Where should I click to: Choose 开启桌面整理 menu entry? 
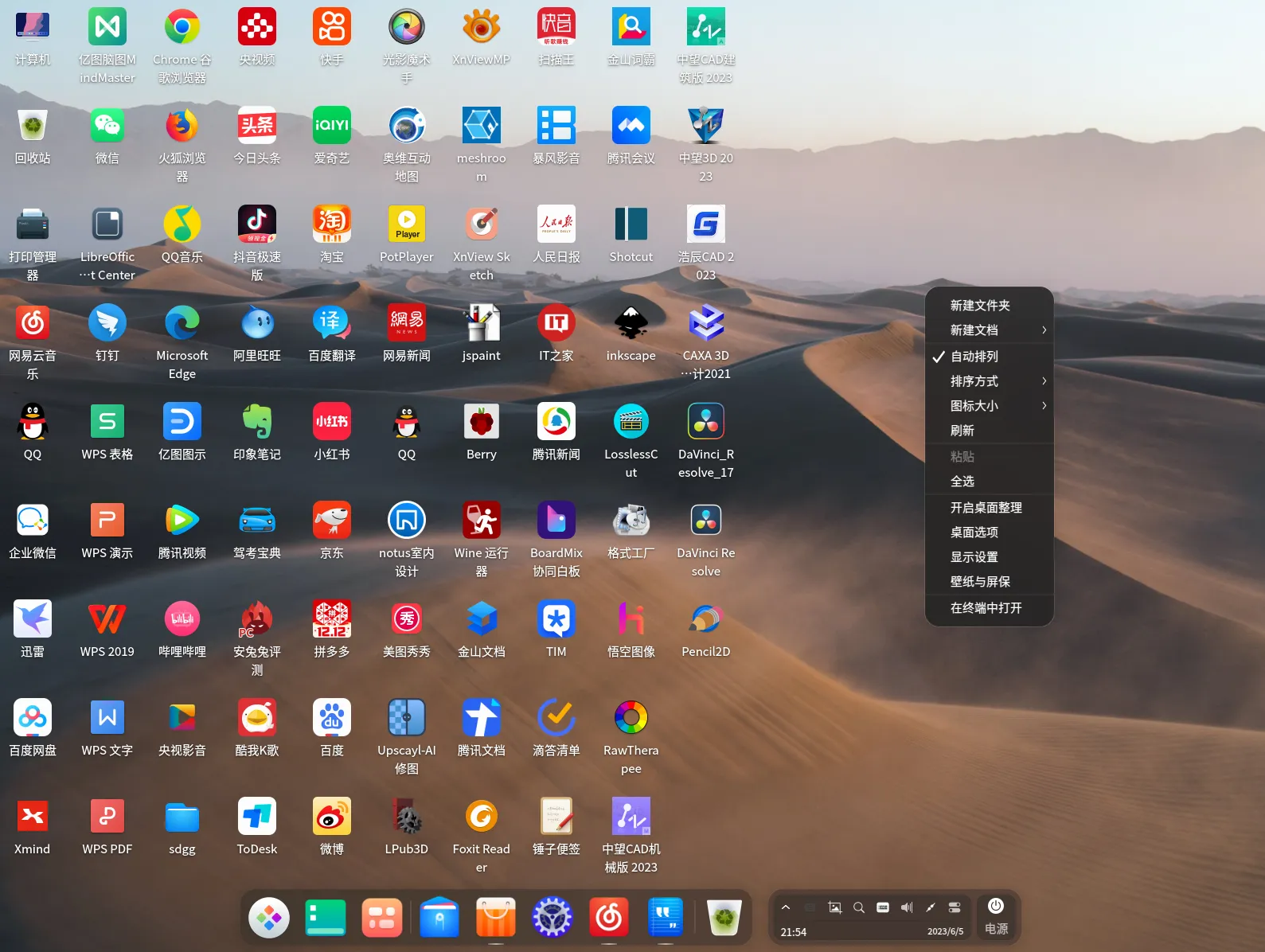pos(990,508)
